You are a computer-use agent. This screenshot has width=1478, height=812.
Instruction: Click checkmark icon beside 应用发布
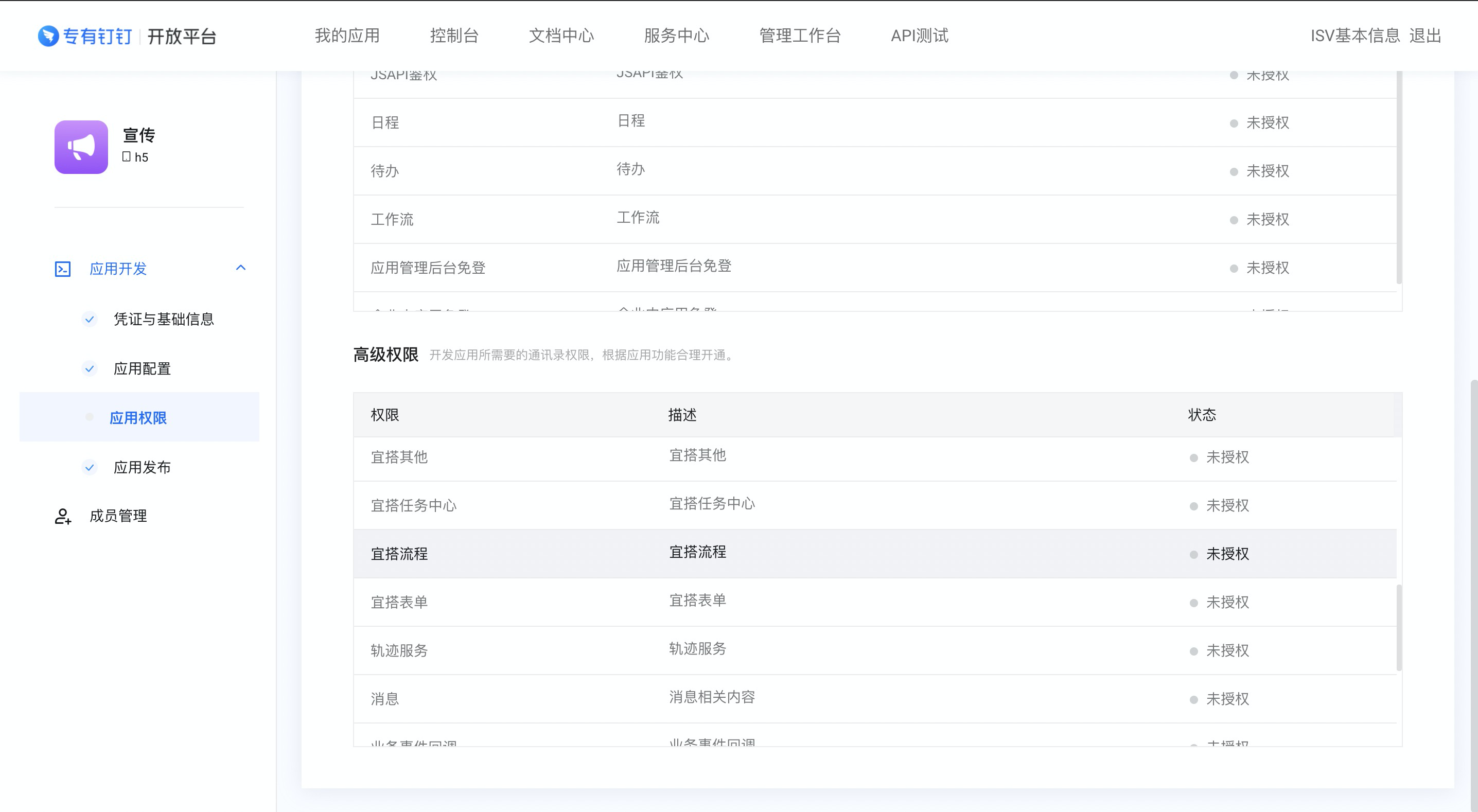(x=90, y=467)
